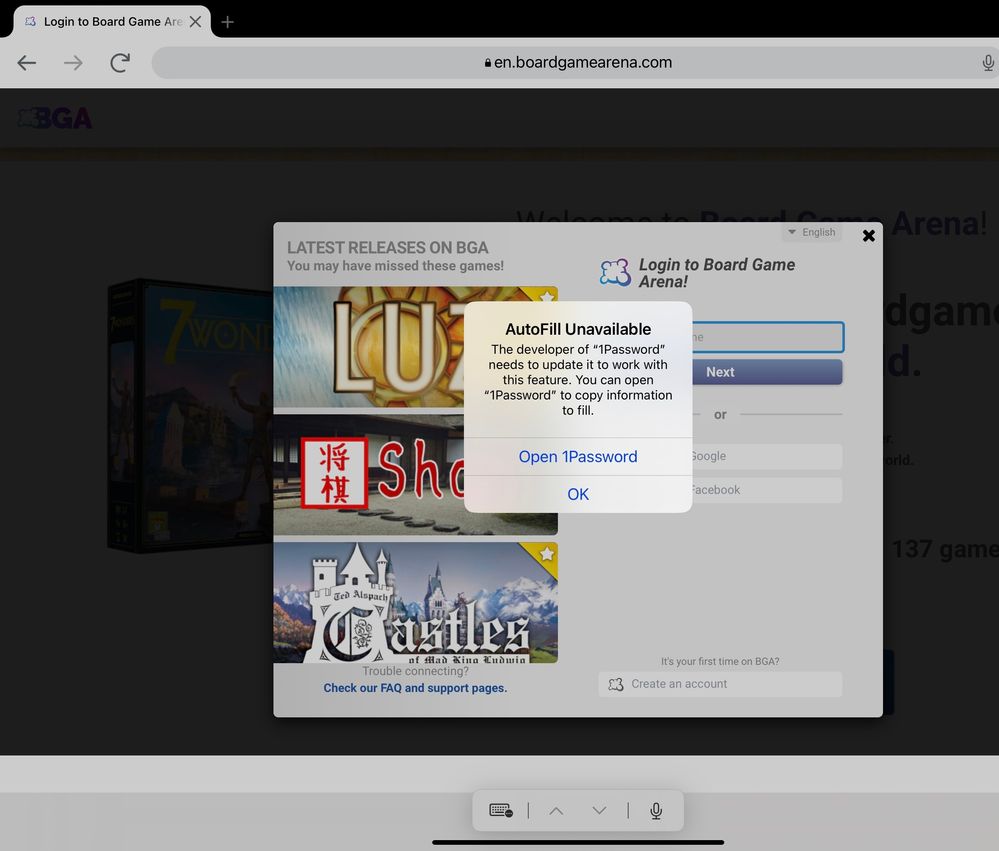Sign in with the Google button
This screenshot has height=851, width=999.
coord(767,456)
